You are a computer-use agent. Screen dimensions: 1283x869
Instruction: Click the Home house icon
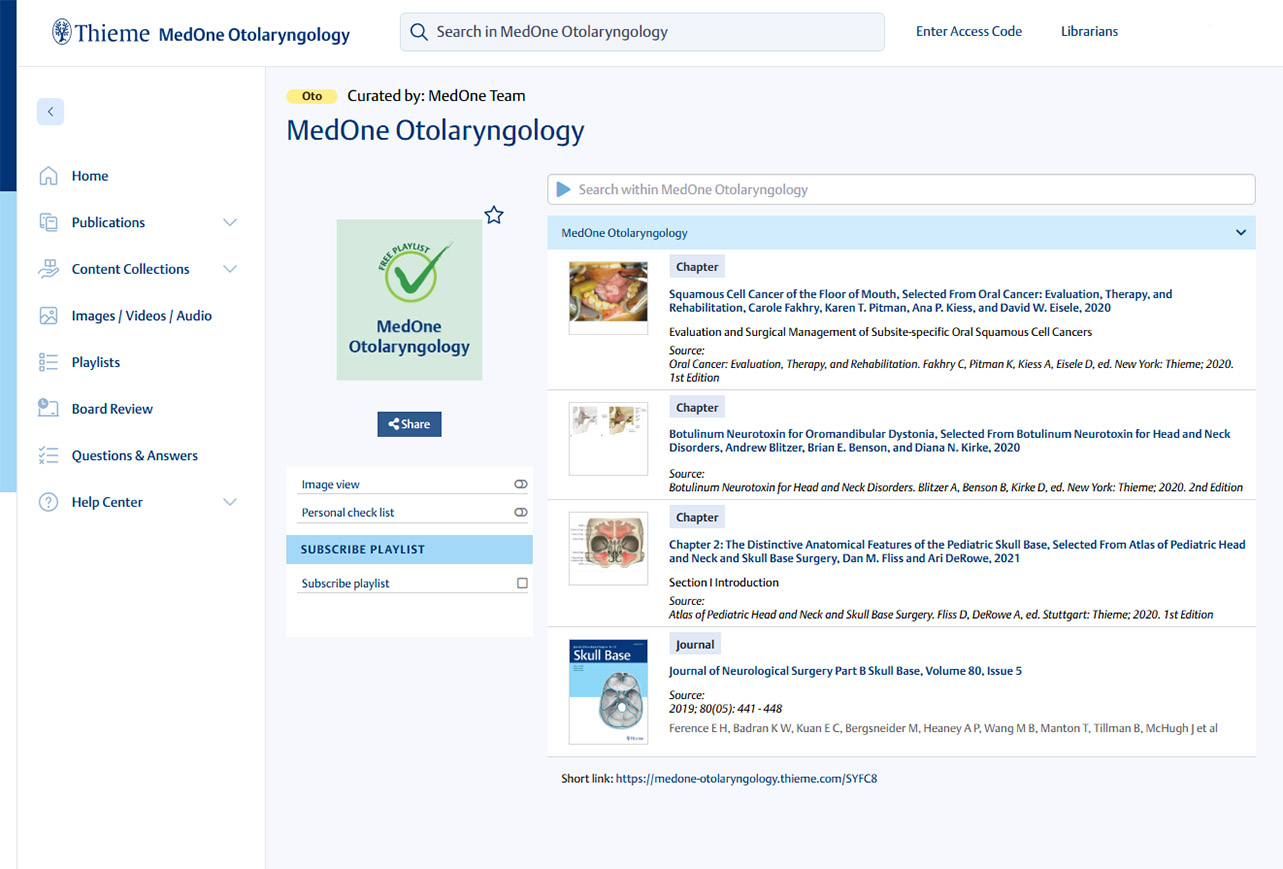point(48,176)
